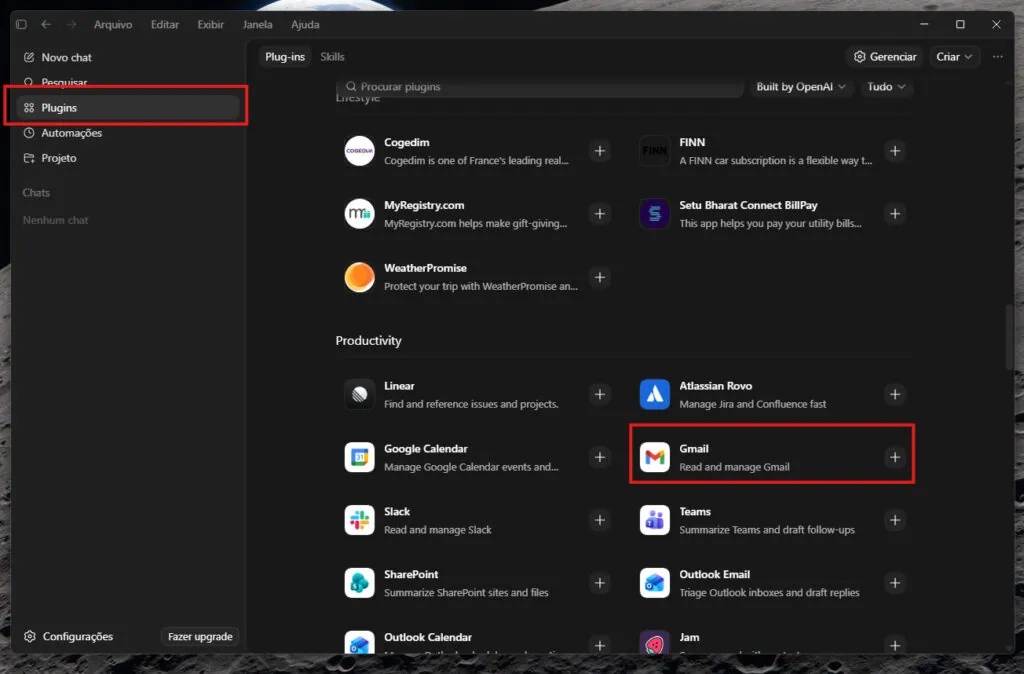Click the Gmail envelope logo
Viewport: 1024px width, 674px height.
(x=654, y=457)
